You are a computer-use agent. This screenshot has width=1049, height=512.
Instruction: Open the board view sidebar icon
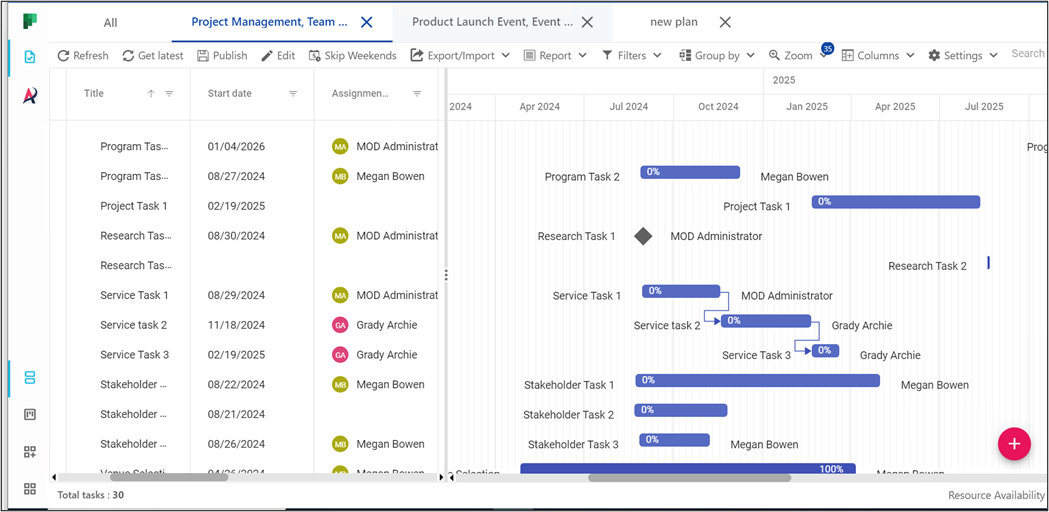point(30,414)
